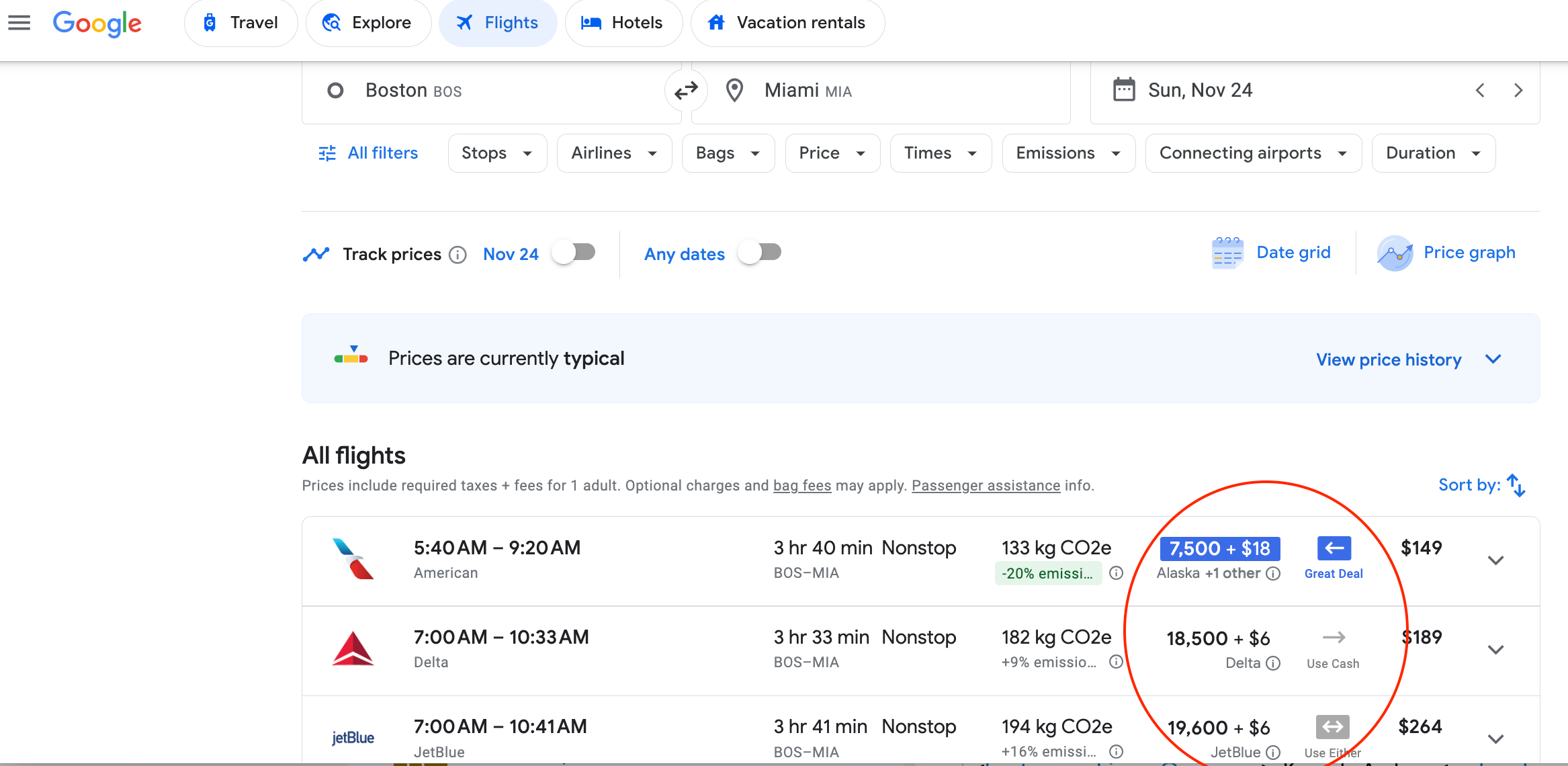This screenshot has width=1568, height=766.
Task: Click the blue Great Deal arrow icon
Action: pos(1334,548)
